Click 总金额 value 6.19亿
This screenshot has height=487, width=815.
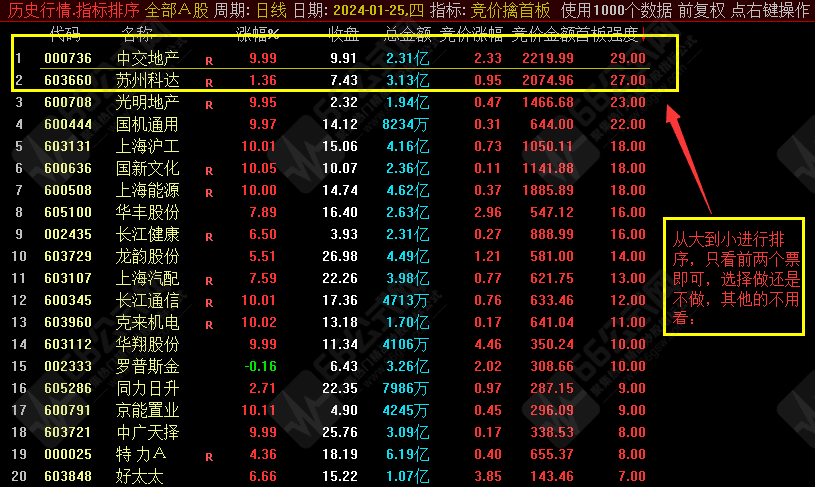(x=408, y=454)
